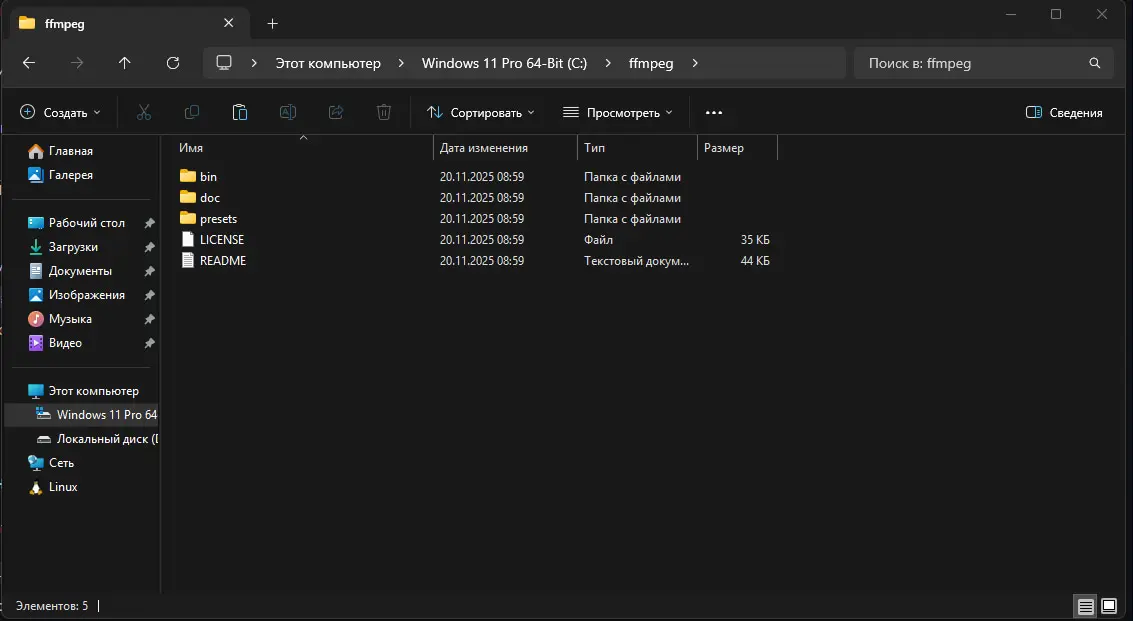Open the Создать dropdown
Viewport: 1133px width, 621px height.
coord(60,113)
